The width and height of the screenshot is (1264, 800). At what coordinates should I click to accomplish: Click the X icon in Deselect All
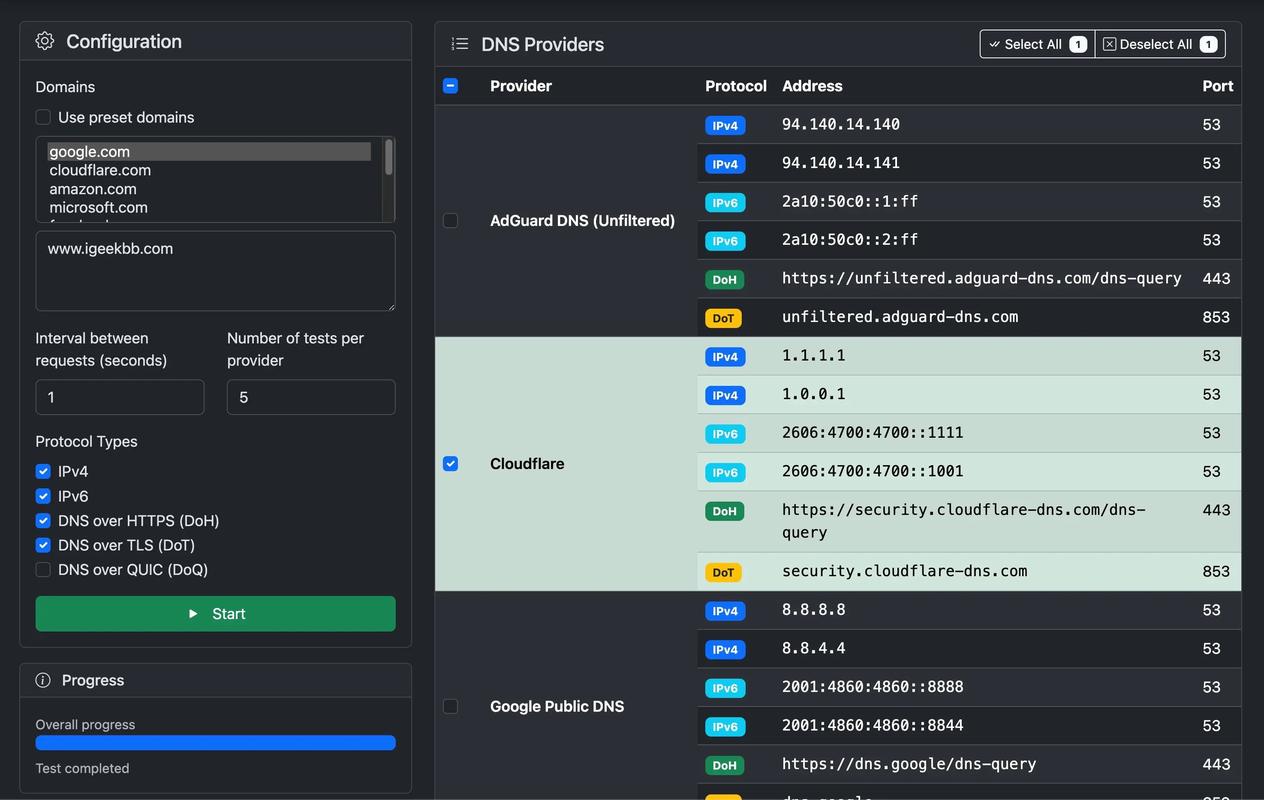(x=1109, y=44)
